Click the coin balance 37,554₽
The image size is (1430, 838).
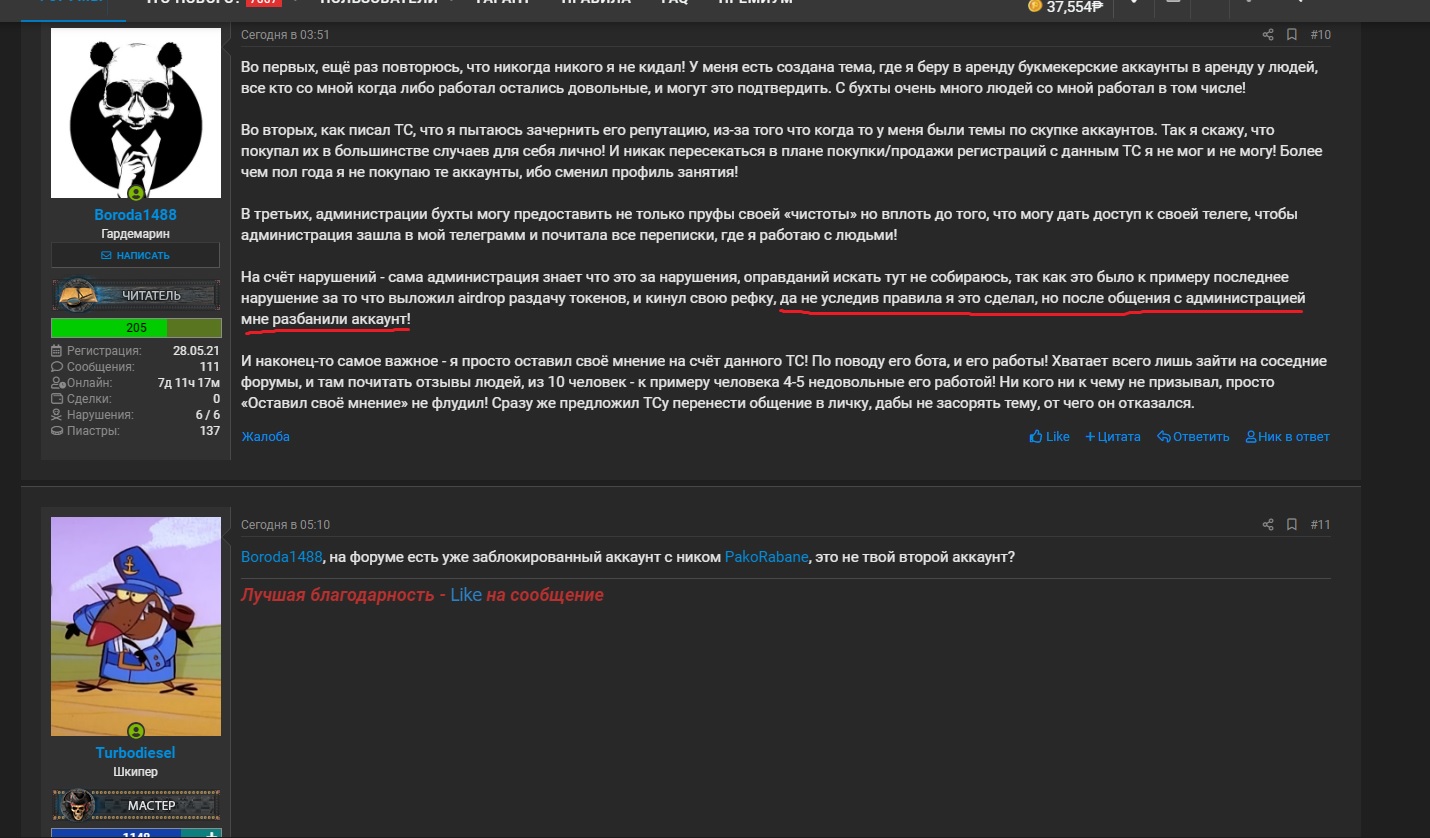pos(1066,7)
